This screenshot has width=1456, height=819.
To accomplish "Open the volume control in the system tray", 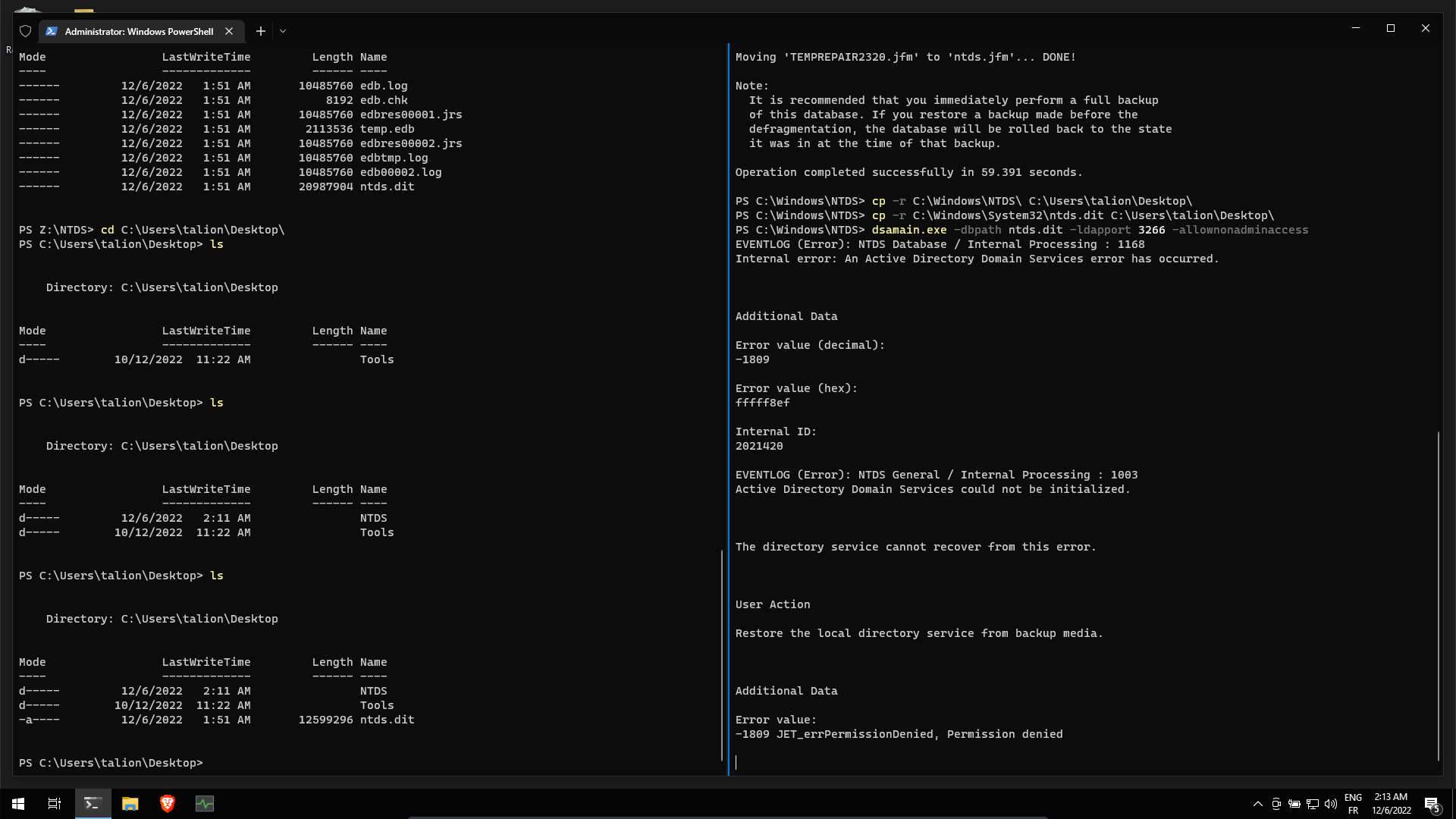I will coord(1331,804).
